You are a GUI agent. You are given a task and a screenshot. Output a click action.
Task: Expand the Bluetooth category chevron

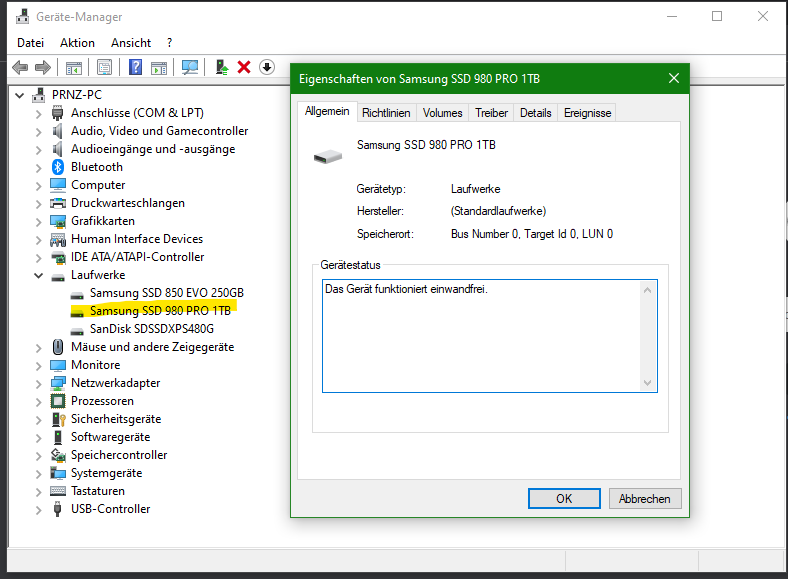pyautogui.click(x=38, y=167)
